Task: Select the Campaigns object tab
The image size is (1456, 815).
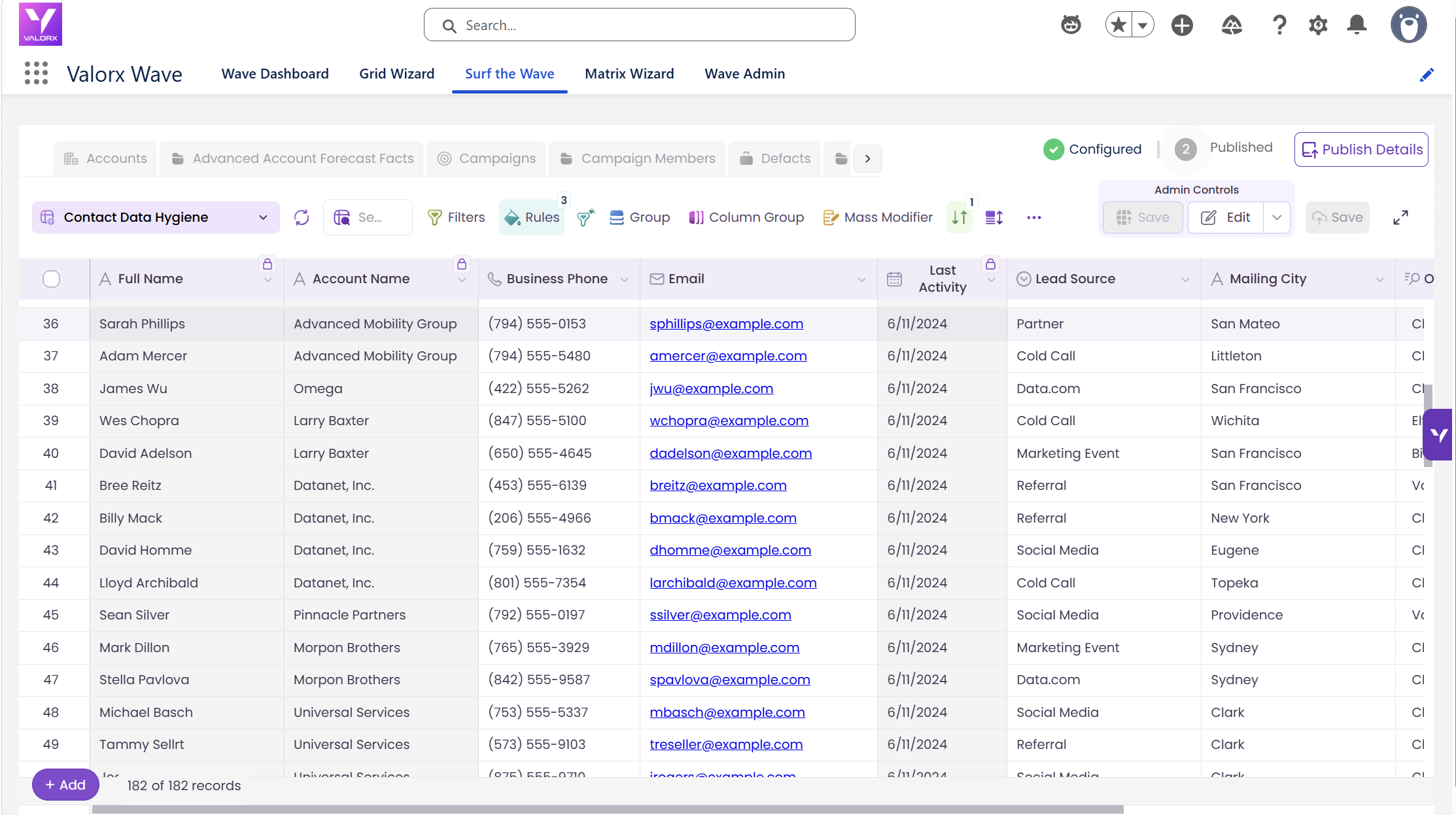Action: [486, 159]
